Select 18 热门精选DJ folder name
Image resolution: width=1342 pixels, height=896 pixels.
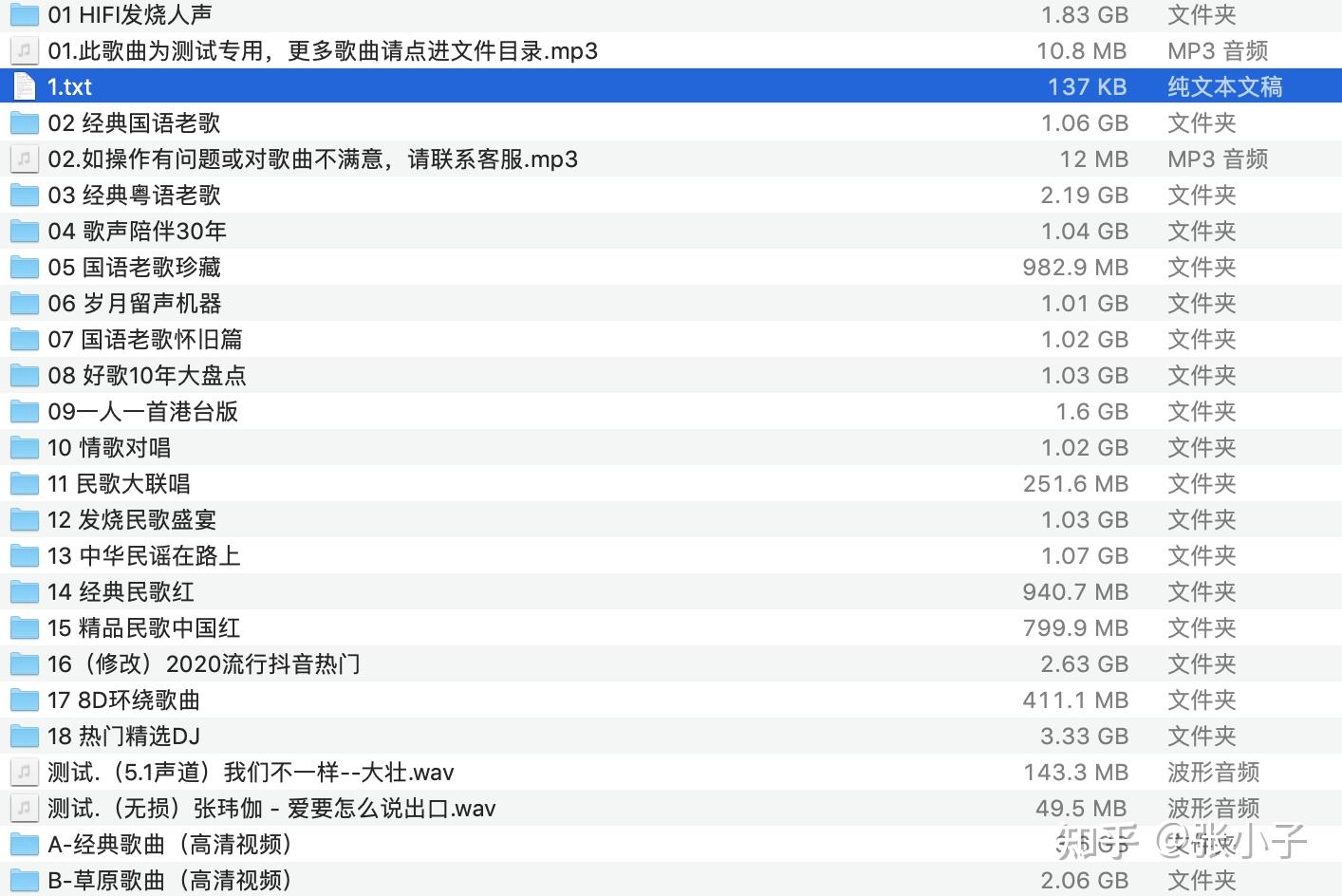tap(123, 737)
